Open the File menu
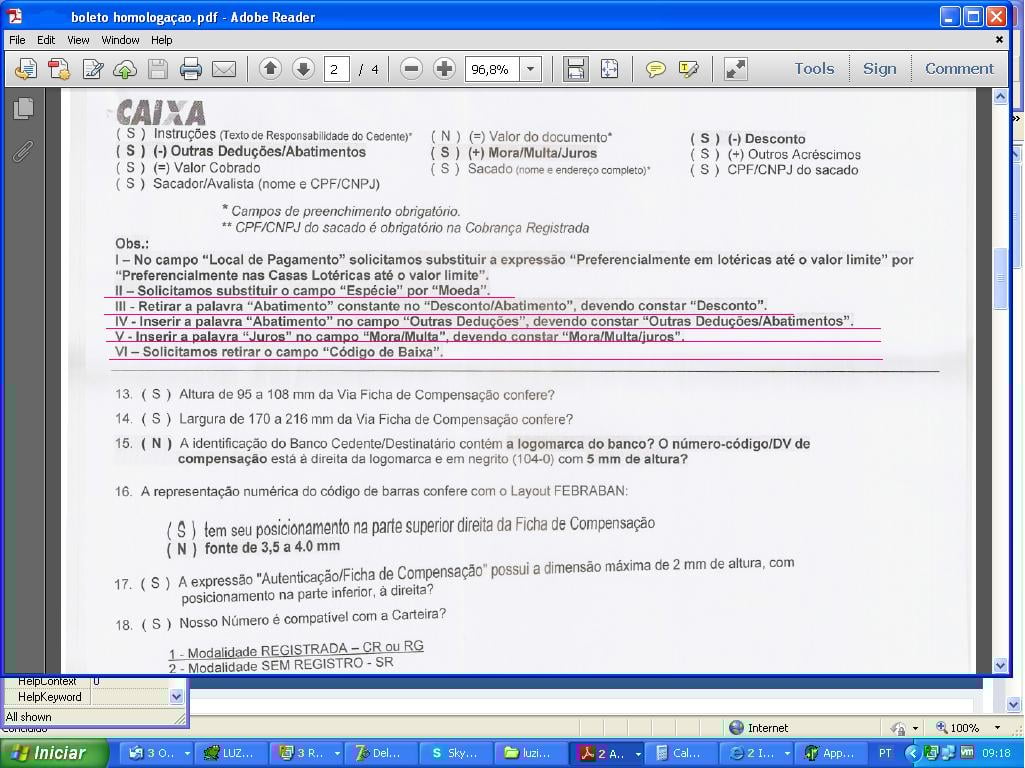The image size is (1025, 768). click(x=17, y=40)
